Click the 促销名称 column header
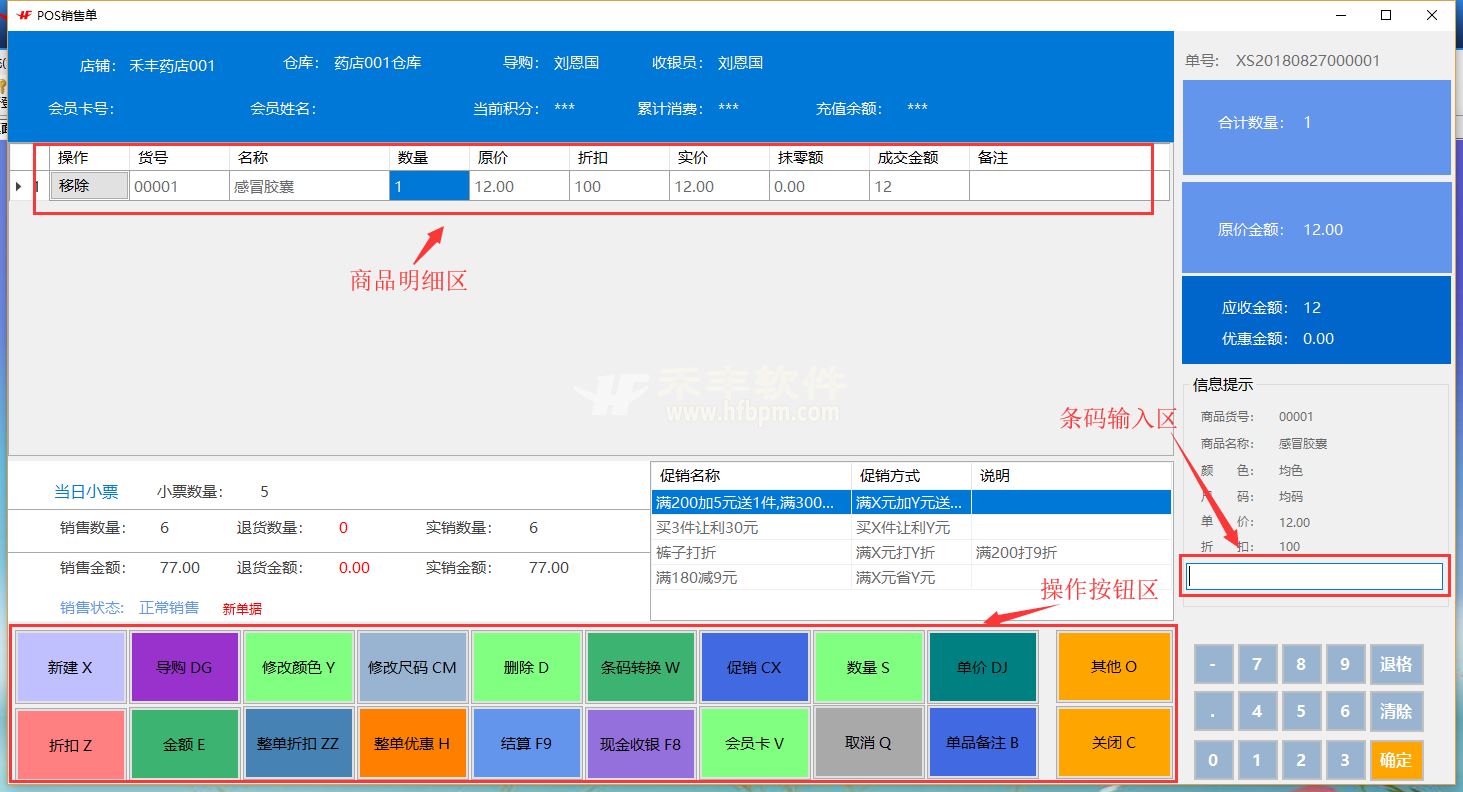The width and height of the screenshot is (1463, 792). (x=750, y=476)
